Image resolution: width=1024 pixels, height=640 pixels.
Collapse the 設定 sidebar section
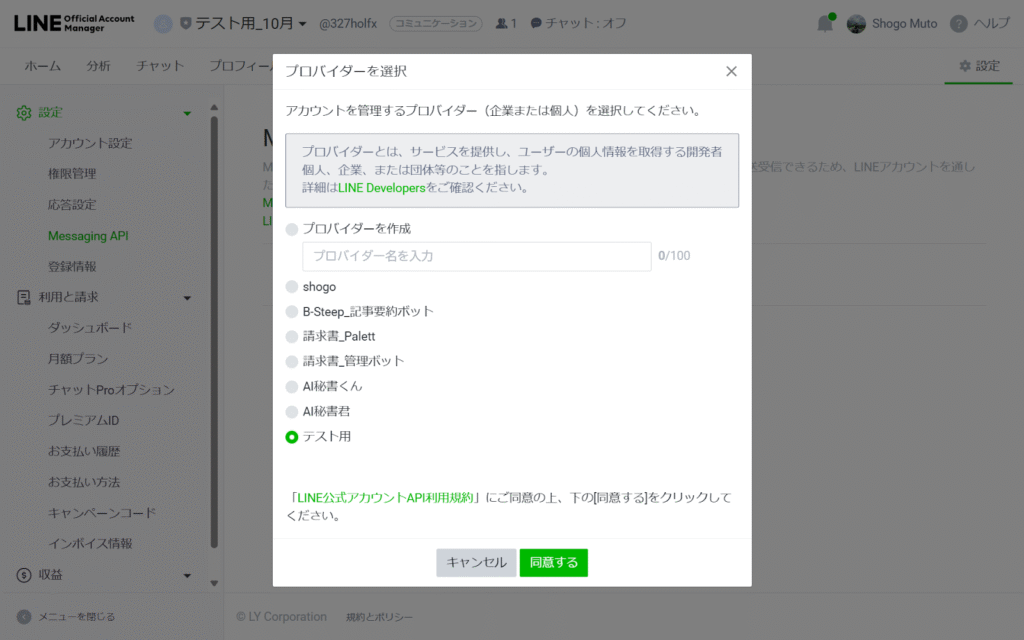(x=187, y=113)
